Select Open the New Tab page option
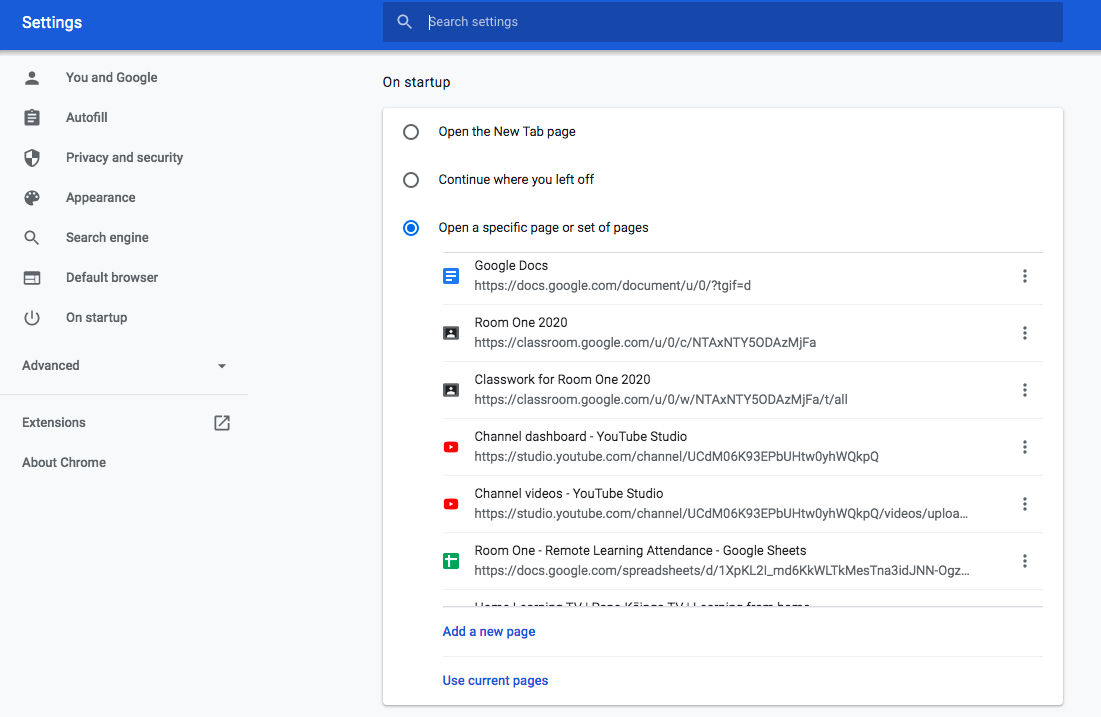Screen dimensions: 1101x717 (x=411, y=132)
